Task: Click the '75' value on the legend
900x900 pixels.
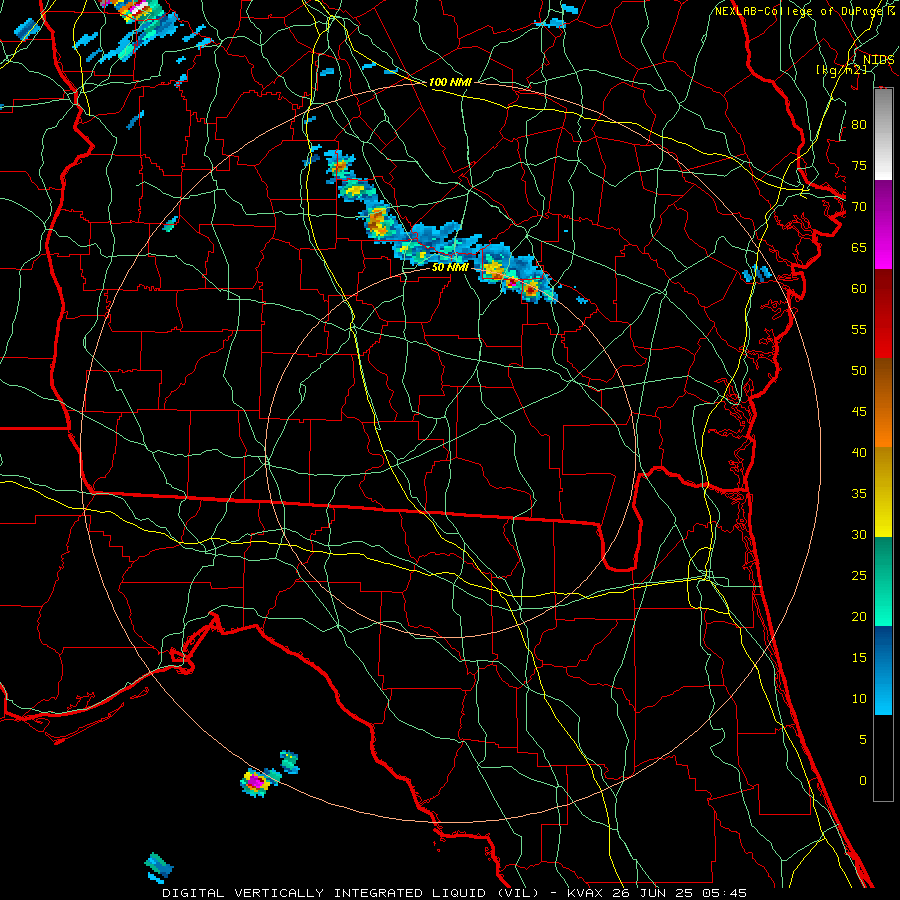Action: click(x=859, y=165)
